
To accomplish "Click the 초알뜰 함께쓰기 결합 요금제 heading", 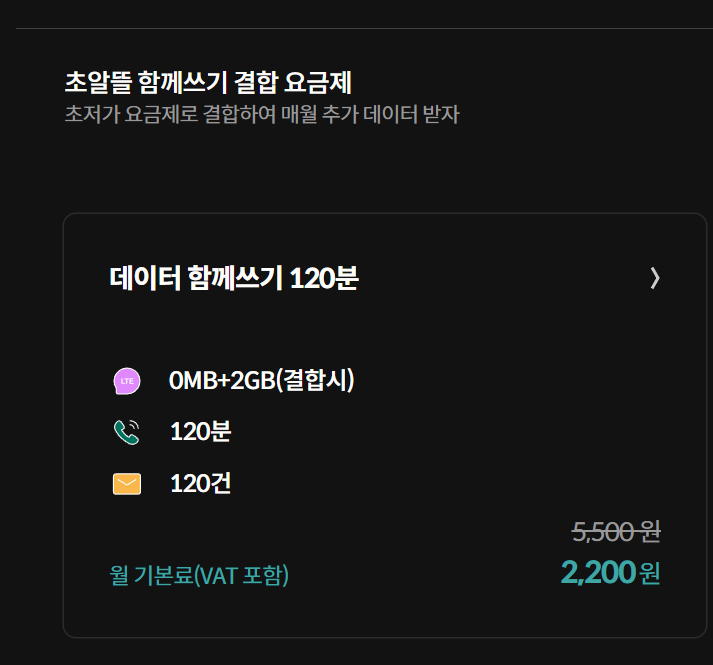I will [x=207, y=81].
